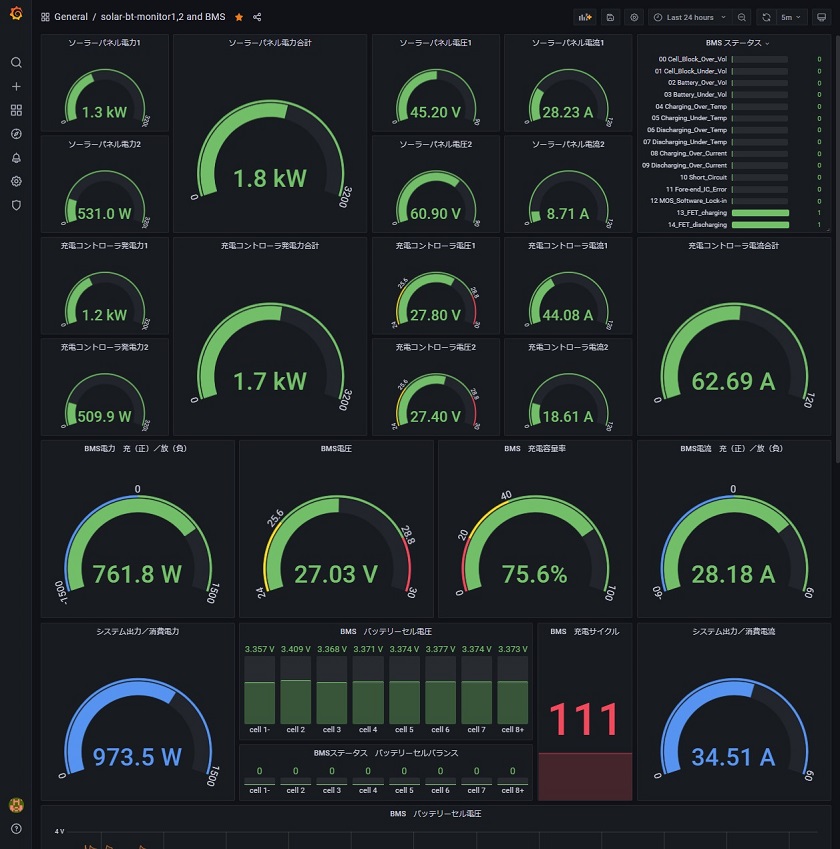Cycle view mode with the monitor icon
This screenshot has width=840, height=849.
(822, 17)
